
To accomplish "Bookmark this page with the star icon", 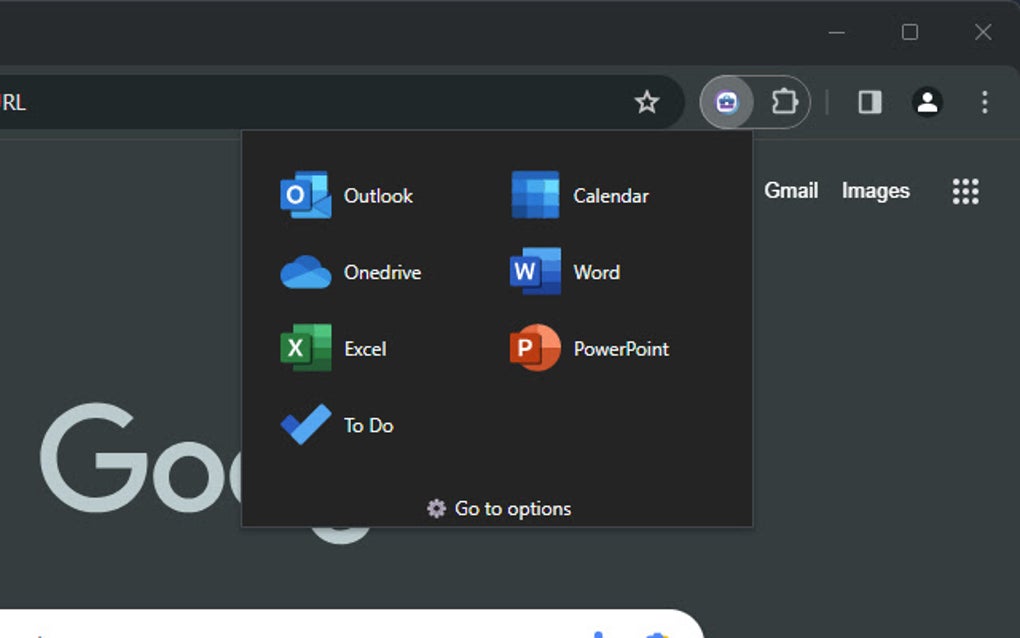I will tap(647, 102).
